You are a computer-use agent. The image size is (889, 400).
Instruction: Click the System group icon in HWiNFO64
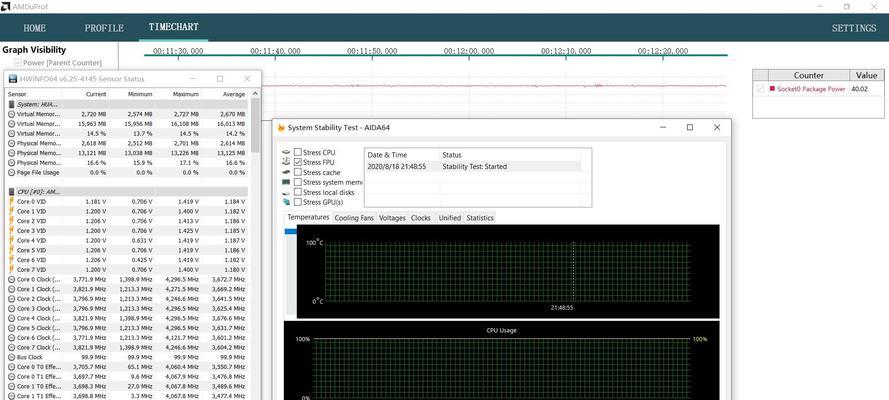(12, 104)
